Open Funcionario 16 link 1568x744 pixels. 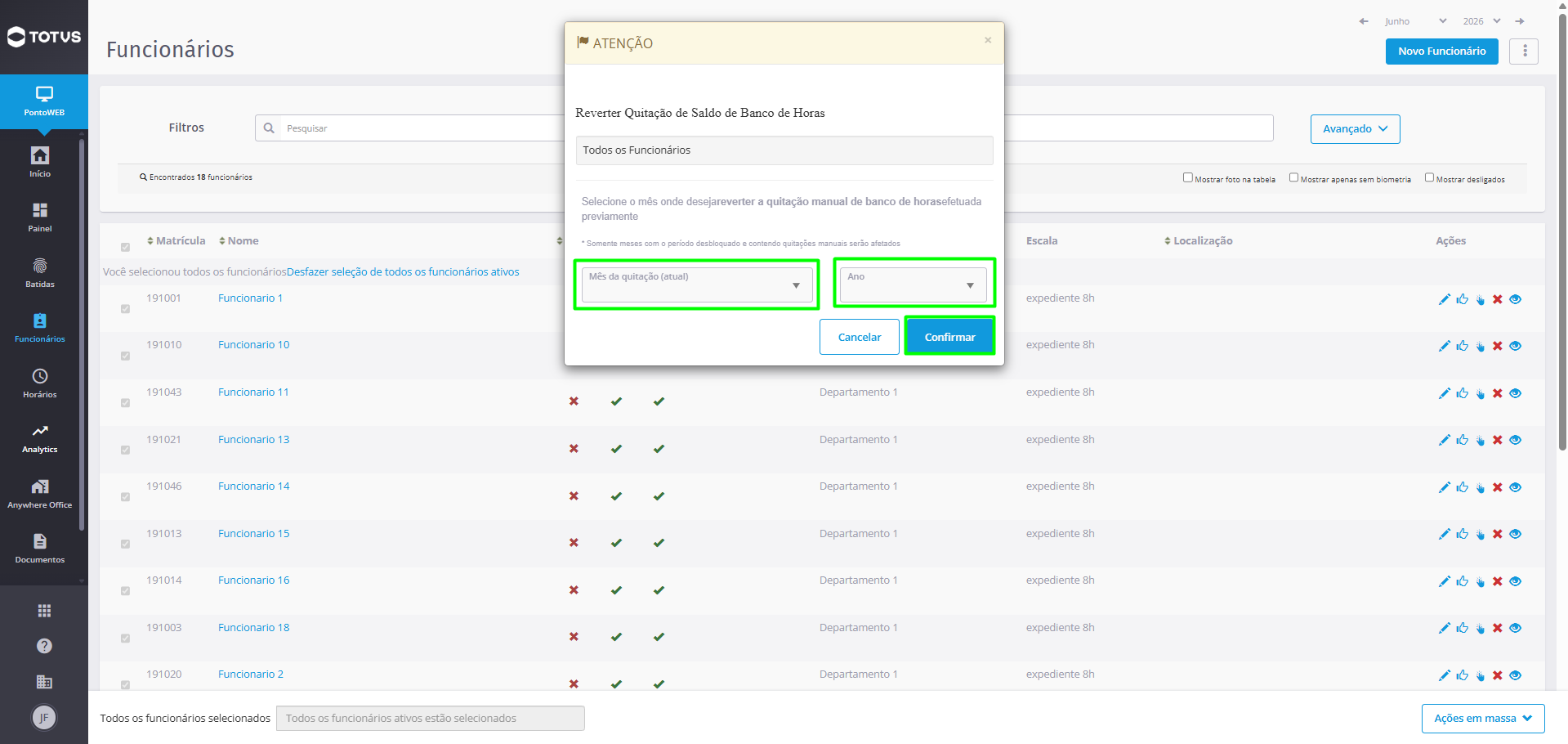click(254, 580)
